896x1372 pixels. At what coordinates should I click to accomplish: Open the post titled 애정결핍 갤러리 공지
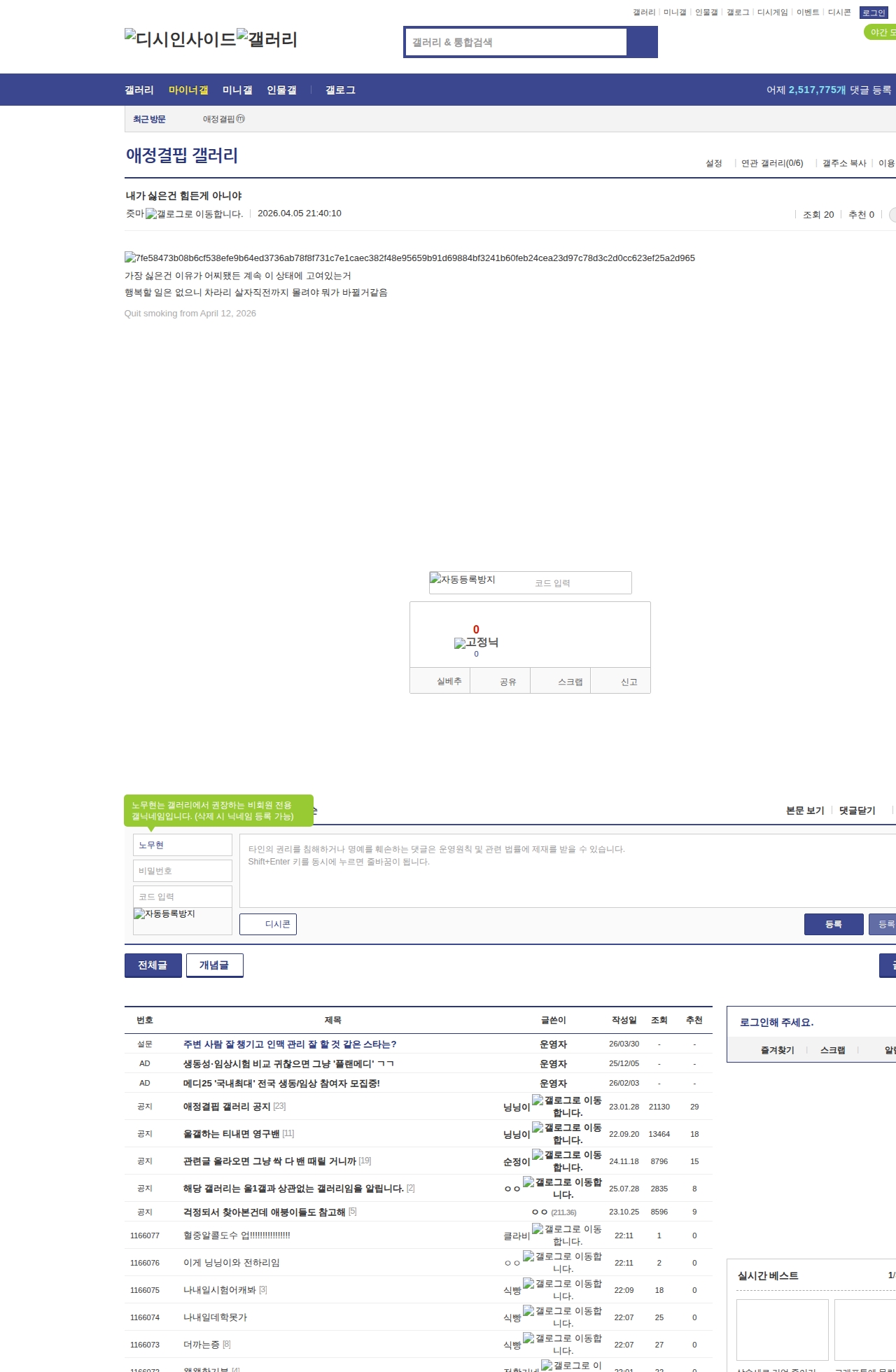tap(226, 1107)
